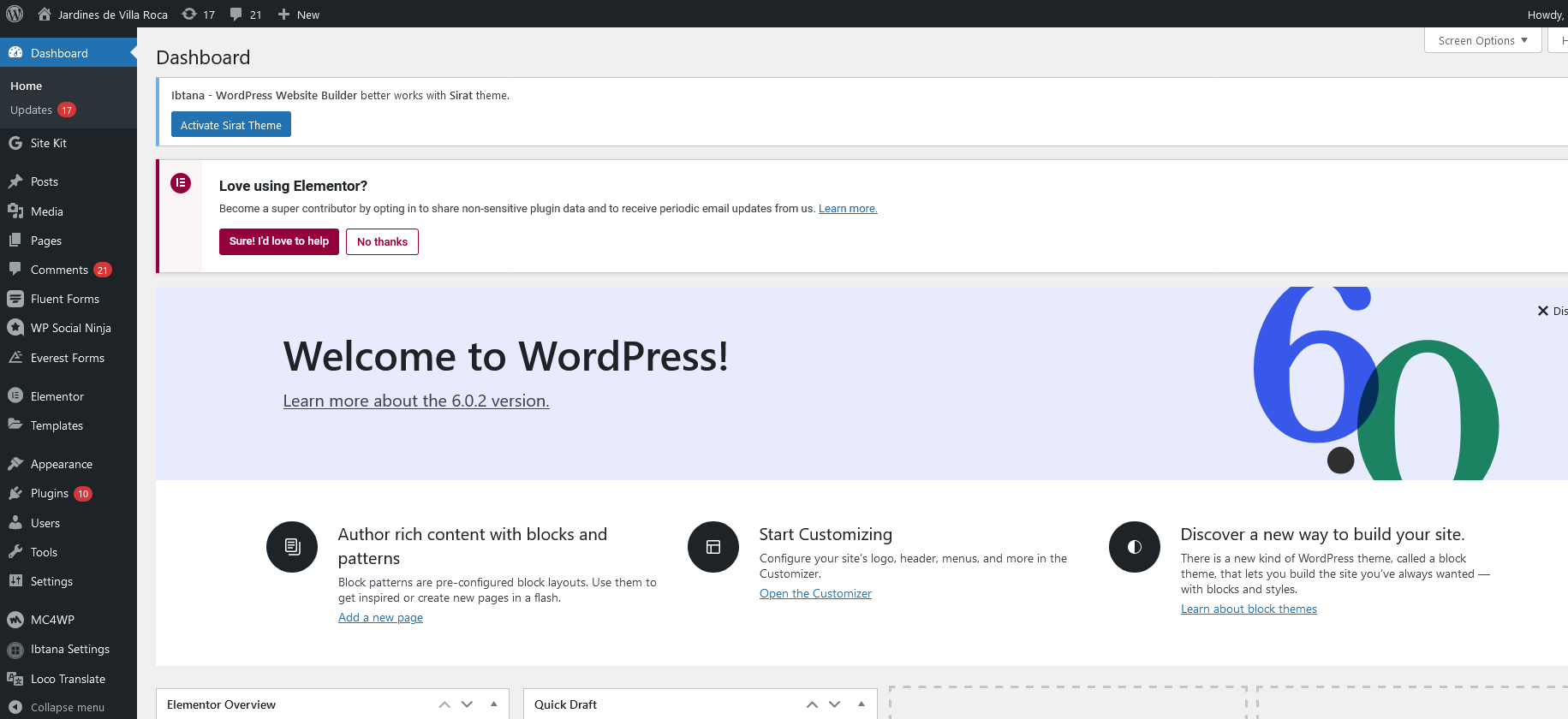Click the Users person icon
The height and width of the screenshot is (719, 1568).
pyautogui.click(x=15, y=522)
